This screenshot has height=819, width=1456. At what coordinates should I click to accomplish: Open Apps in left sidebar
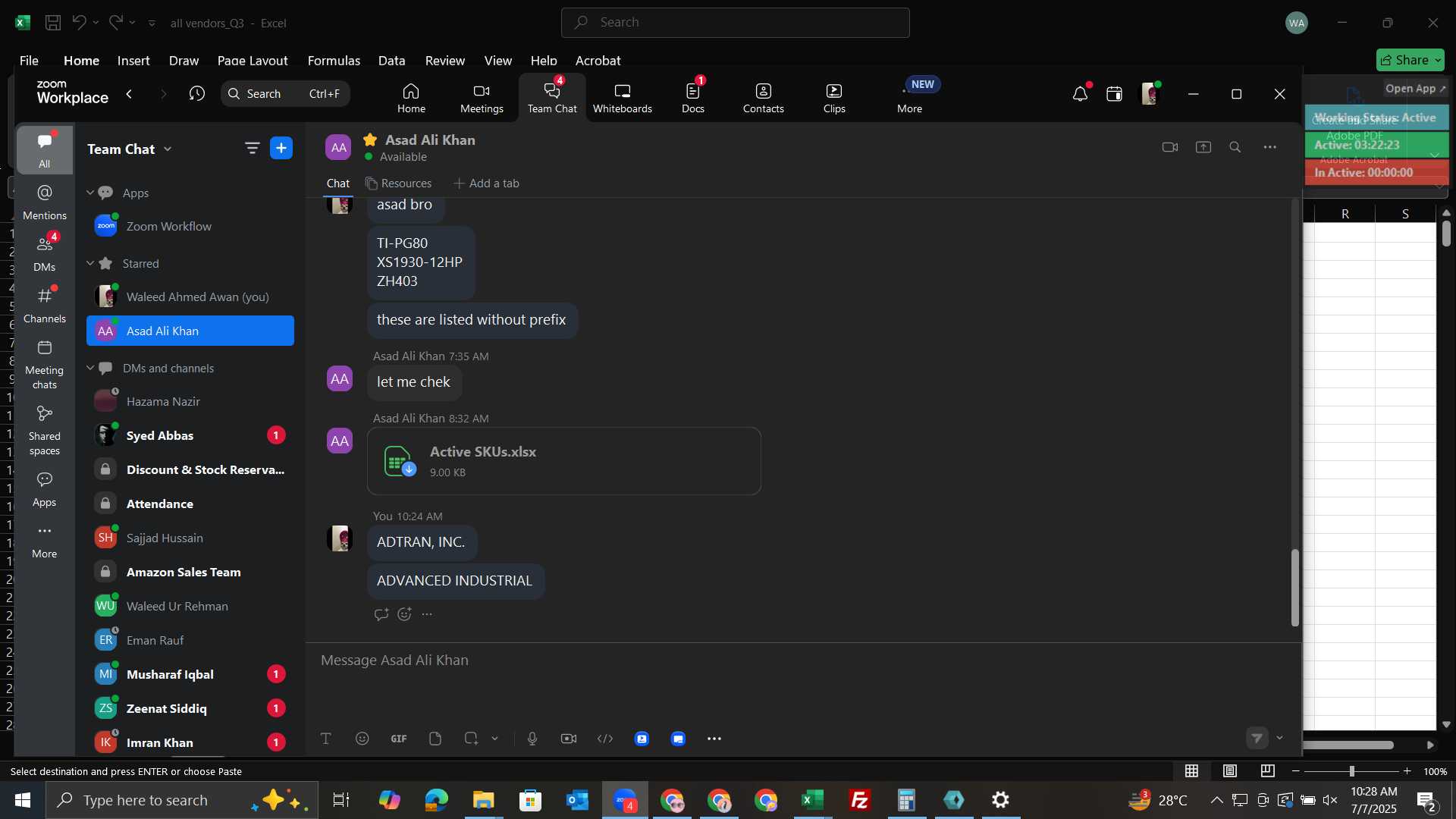tap(45, 489)
